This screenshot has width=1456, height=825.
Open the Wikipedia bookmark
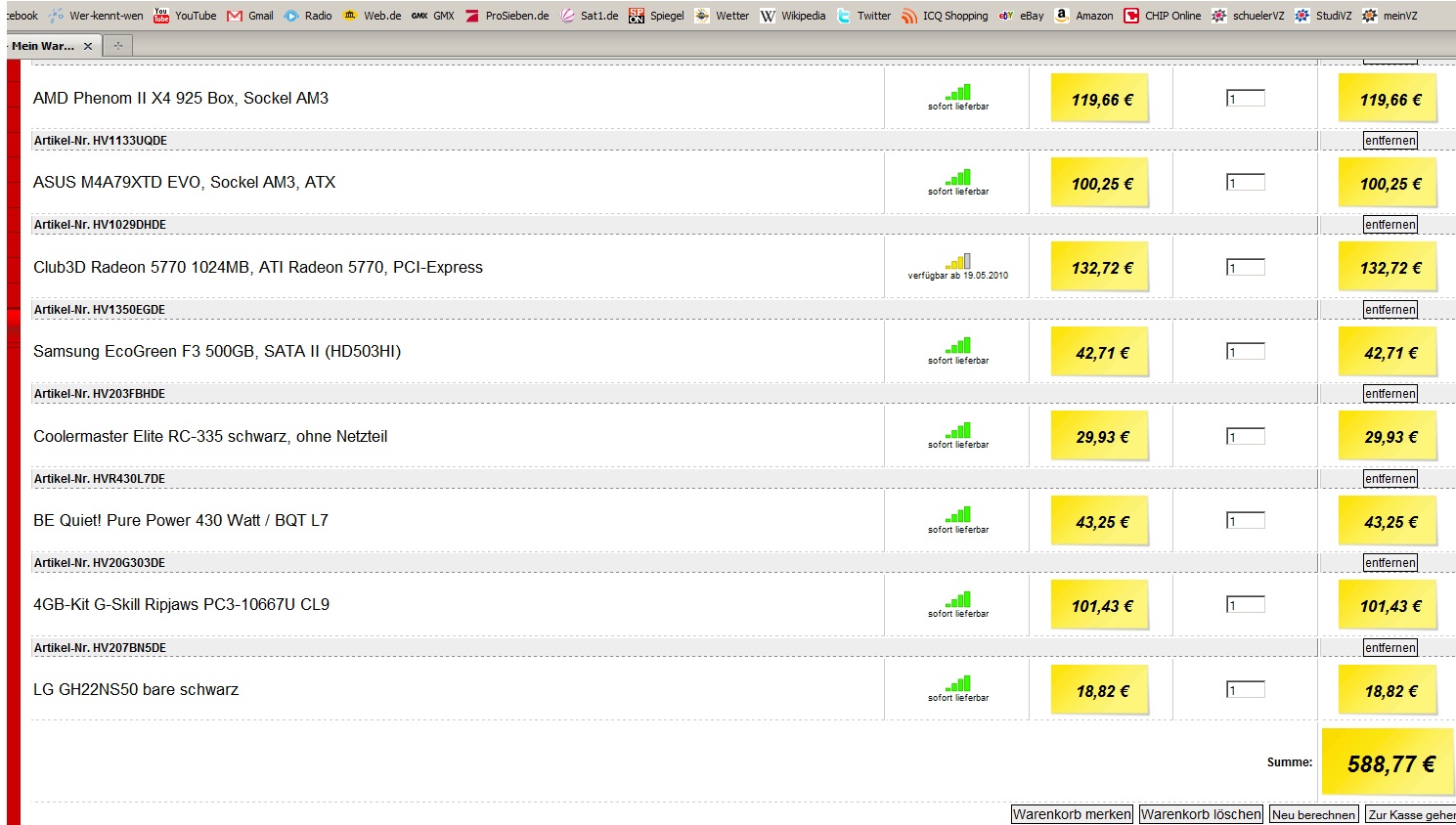(x=793, y=16)
